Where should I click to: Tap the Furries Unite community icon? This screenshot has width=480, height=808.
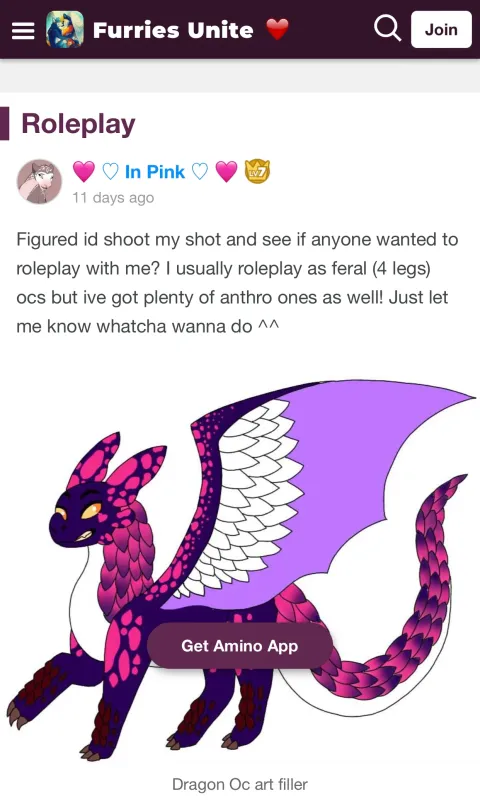(x=64, y=30)
